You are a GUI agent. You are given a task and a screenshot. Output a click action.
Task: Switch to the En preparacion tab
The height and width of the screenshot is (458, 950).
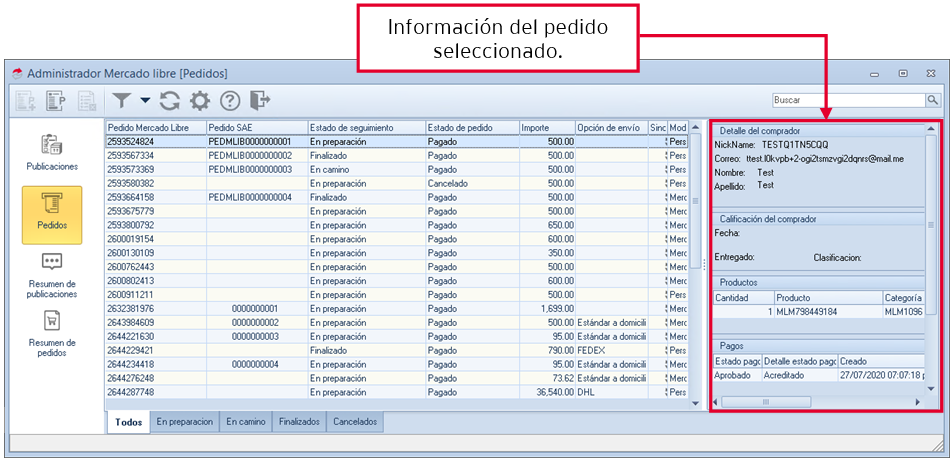point(185,422)
